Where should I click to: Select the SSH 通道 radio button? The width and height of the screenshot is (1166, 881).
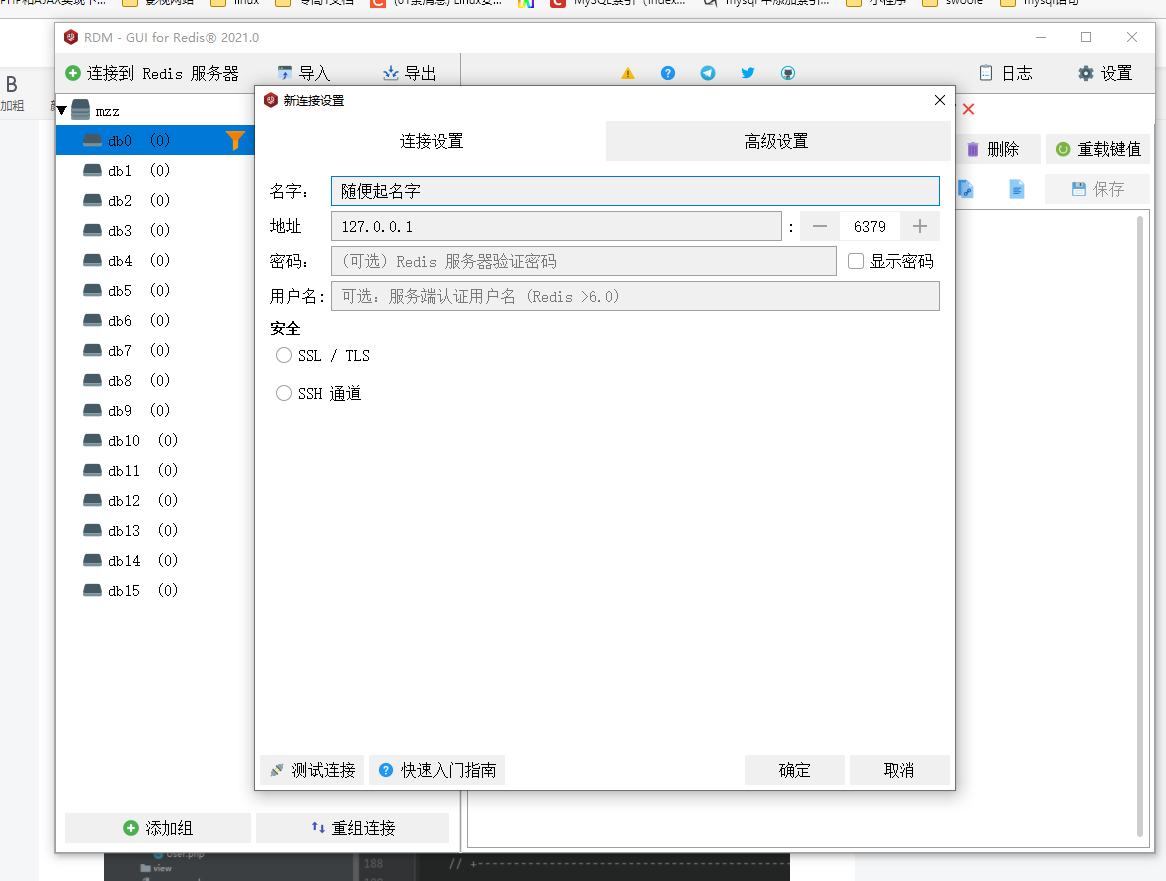(x=283, y=393)
